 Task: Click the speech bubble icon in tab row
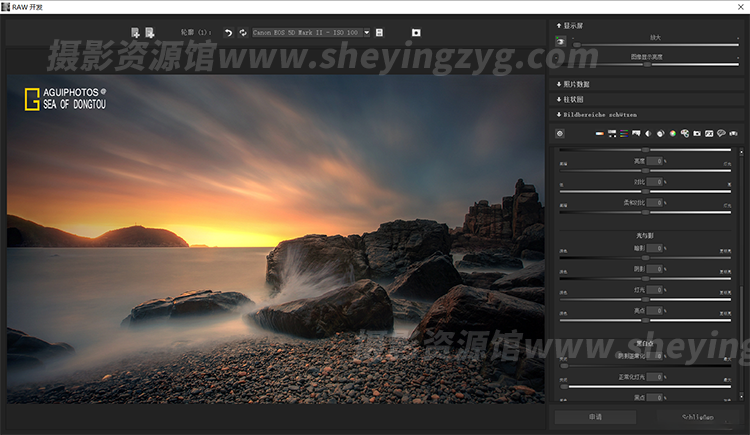(x=721, y=133)
